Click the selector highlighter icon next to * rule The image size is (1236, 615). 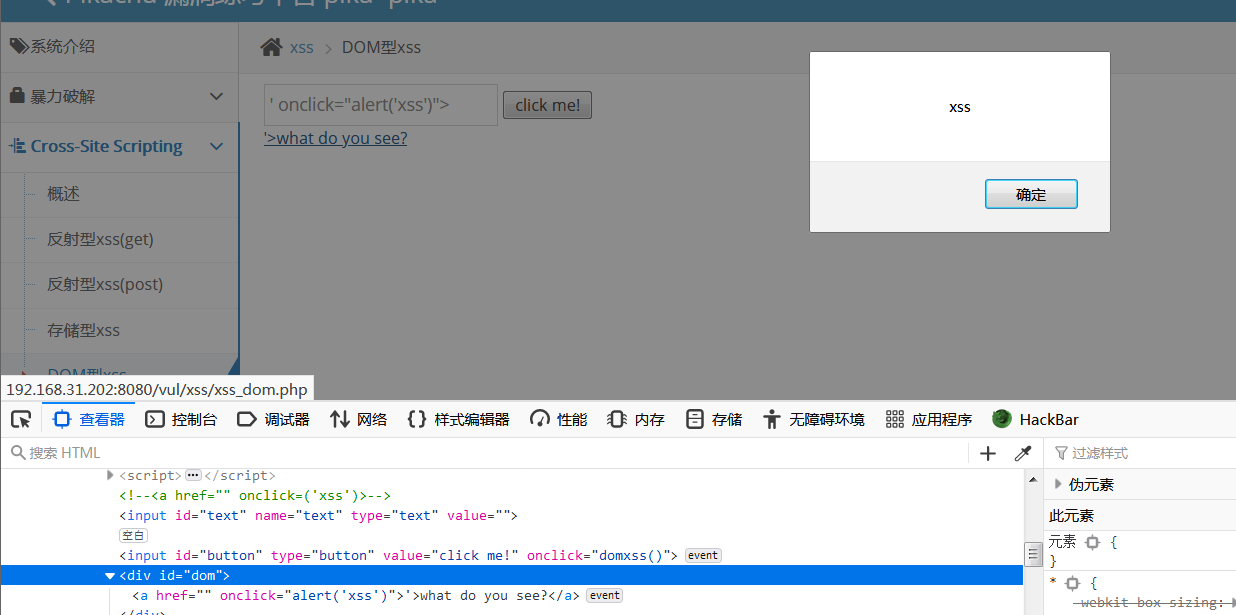click(x=1073, y=583)
